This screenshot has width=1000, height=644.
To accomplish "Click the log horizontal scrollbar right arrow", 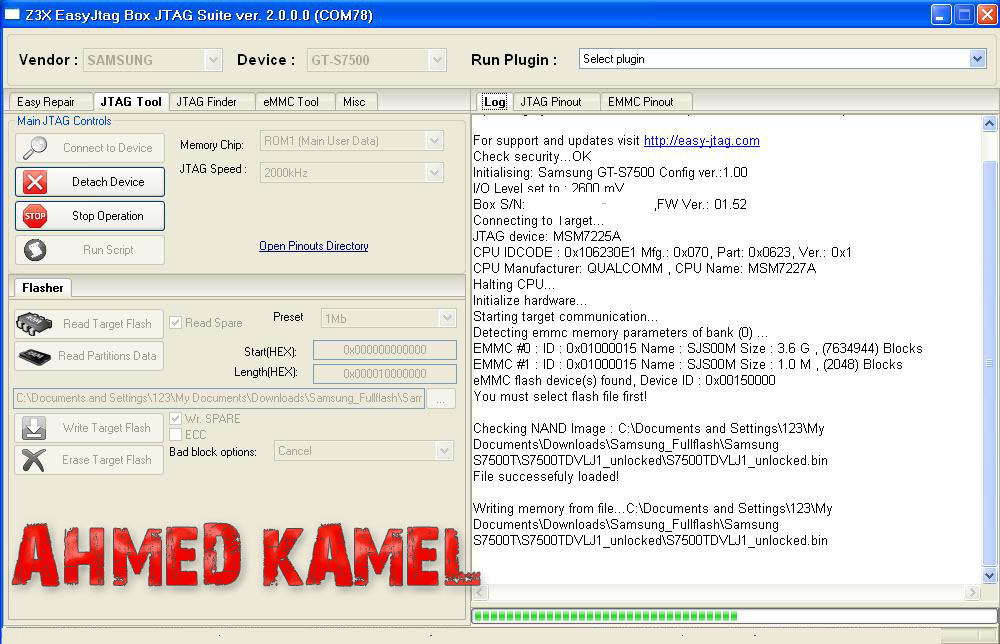I will 973,592.
